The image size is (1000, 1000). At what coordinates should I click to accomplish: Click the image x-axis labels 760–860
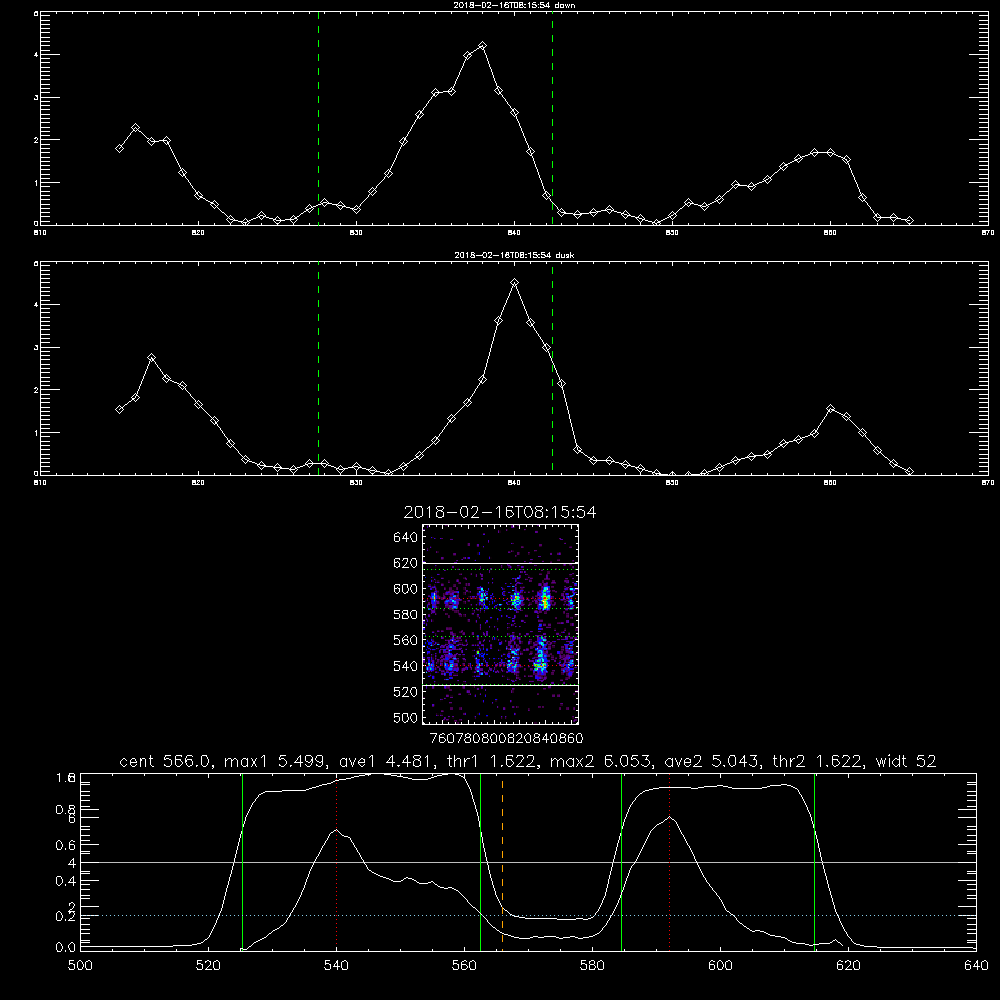point(506,738)
